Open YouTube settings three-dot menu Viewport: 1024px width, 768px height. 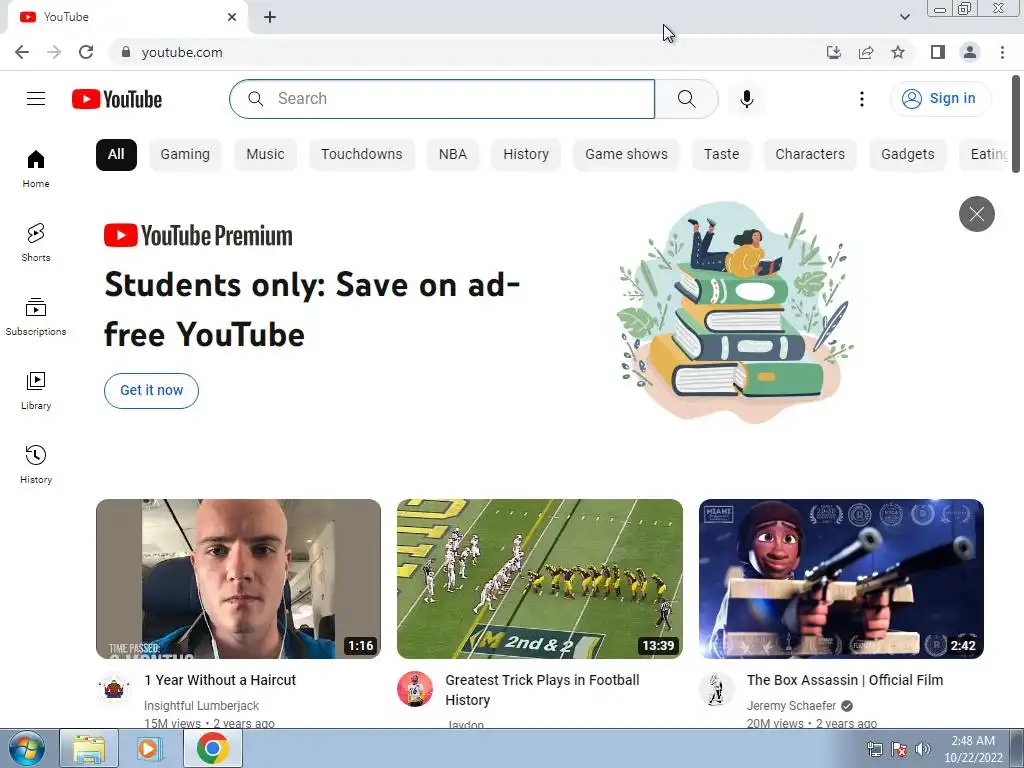pyautogui.click(x=862, y=99)
